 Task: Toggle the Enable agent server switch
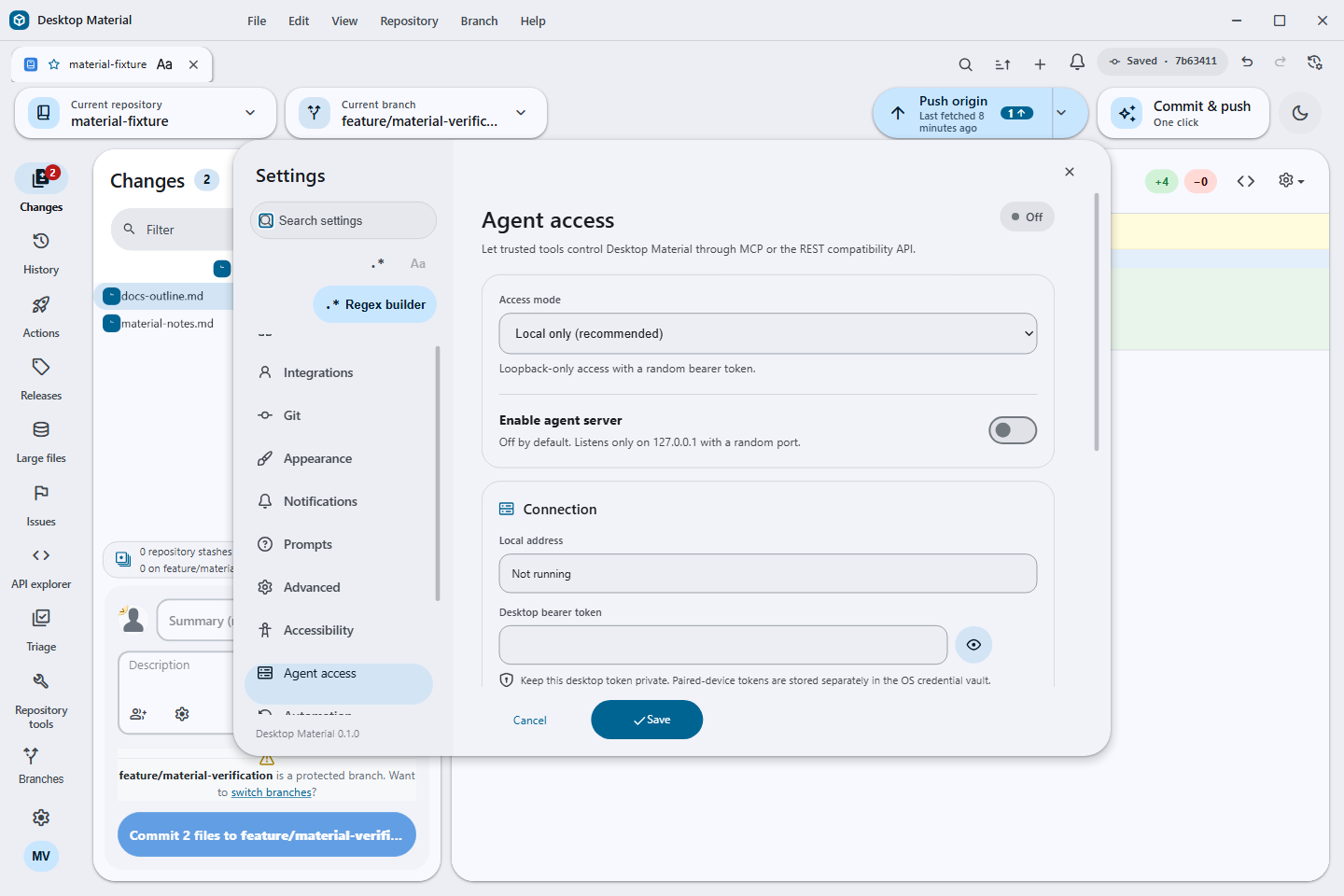1013,430
